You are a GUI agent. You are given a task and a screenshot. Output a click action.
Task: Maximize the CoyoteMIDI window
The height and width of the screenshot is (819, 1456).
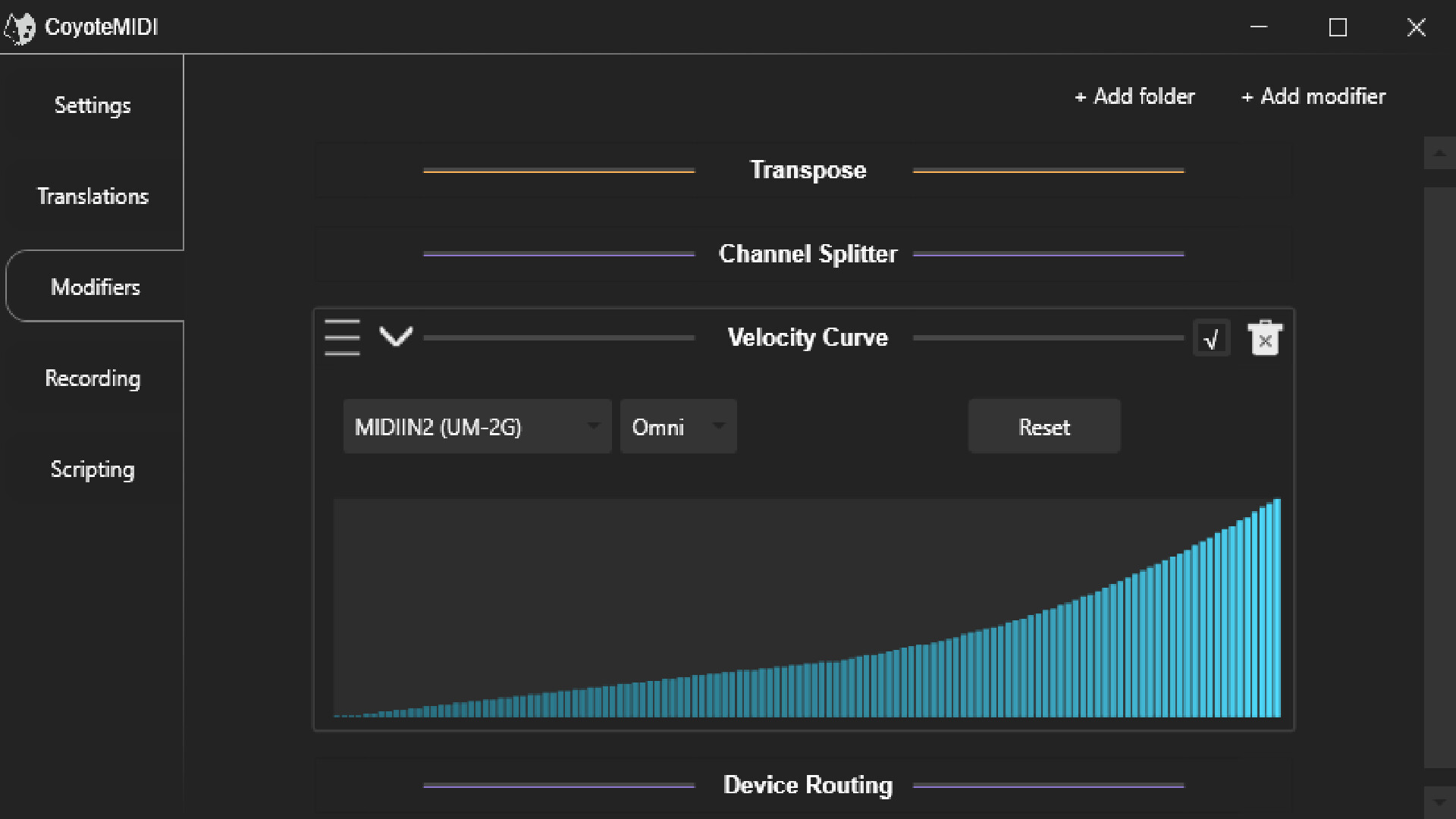tap(1338, 27)
